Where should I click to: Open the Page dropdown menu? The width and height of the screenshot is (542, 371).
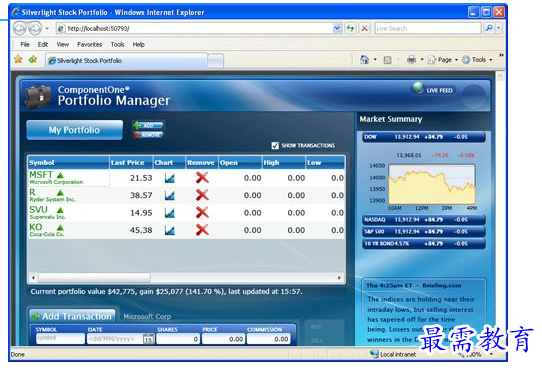pos(443,60)
